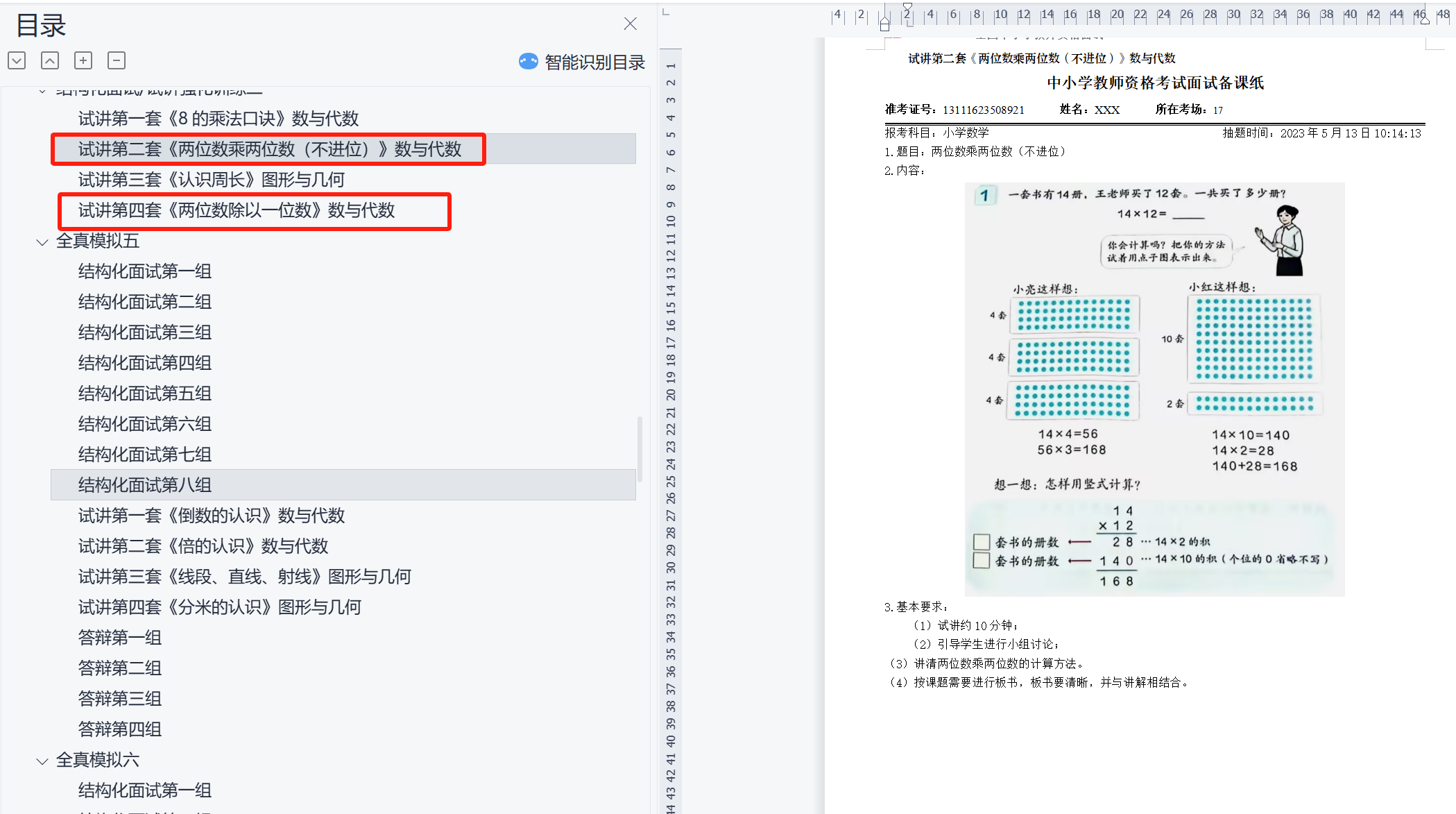Check the second box beside 套书的册数

click(x=982, y=561)
